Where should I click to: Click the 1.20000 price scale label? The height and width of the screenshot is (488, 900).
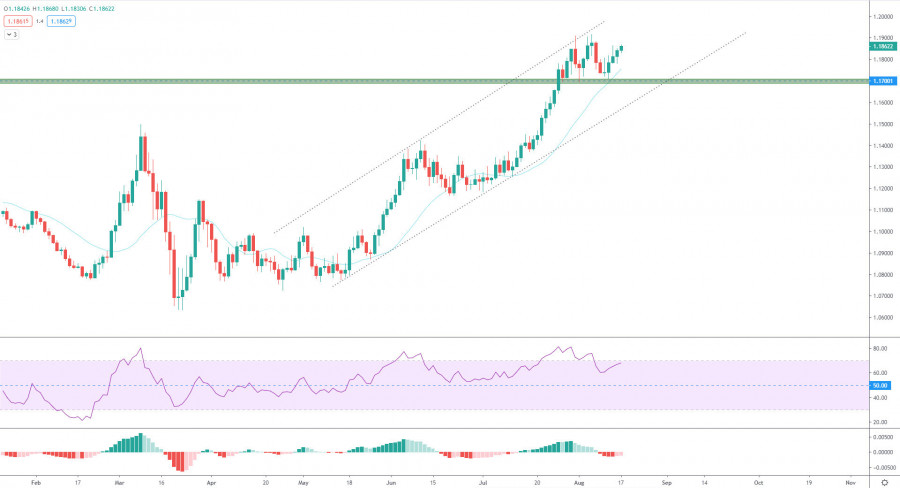point(882,17)
